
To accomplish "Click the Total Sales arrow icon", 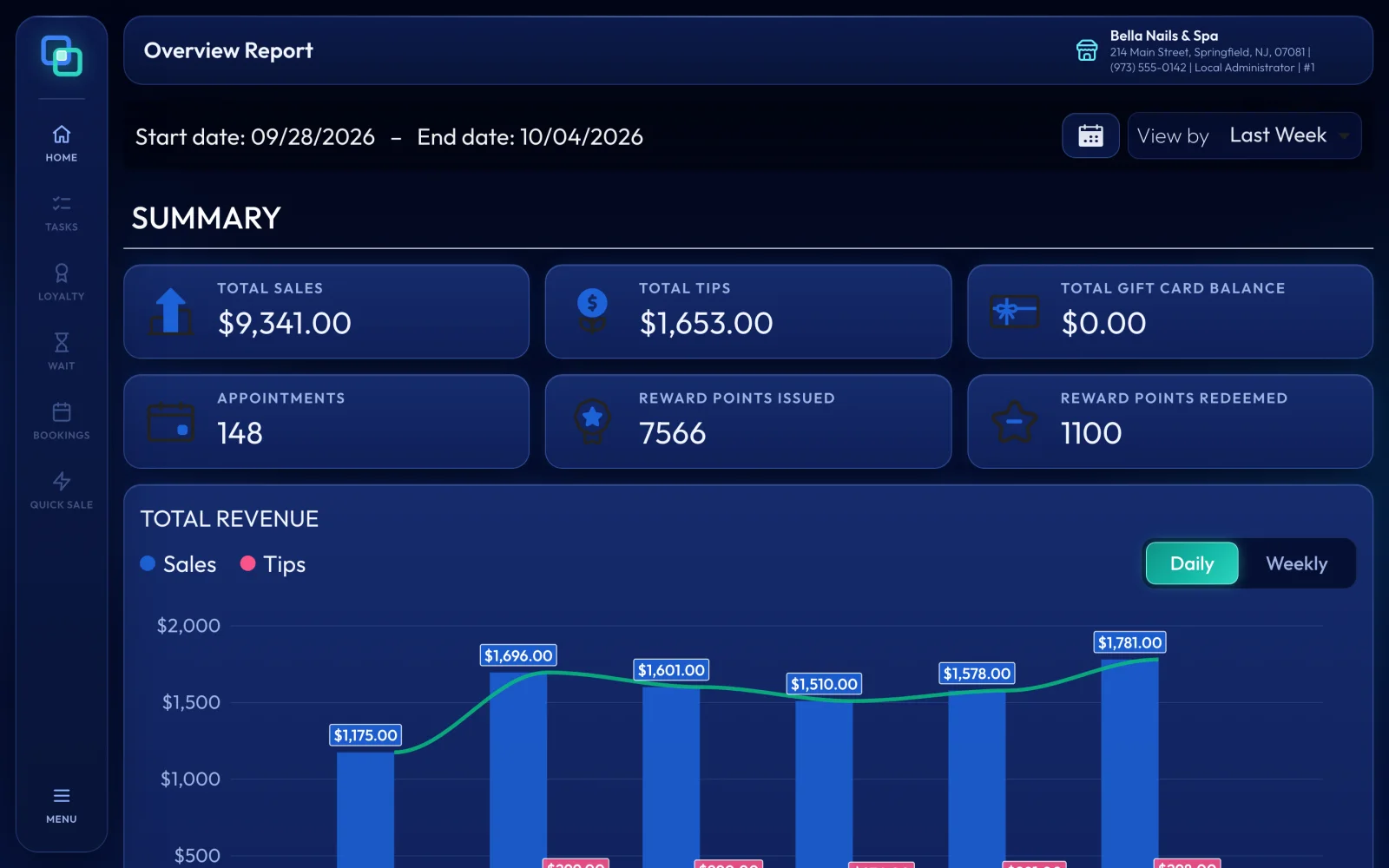I will coord(171,311).
